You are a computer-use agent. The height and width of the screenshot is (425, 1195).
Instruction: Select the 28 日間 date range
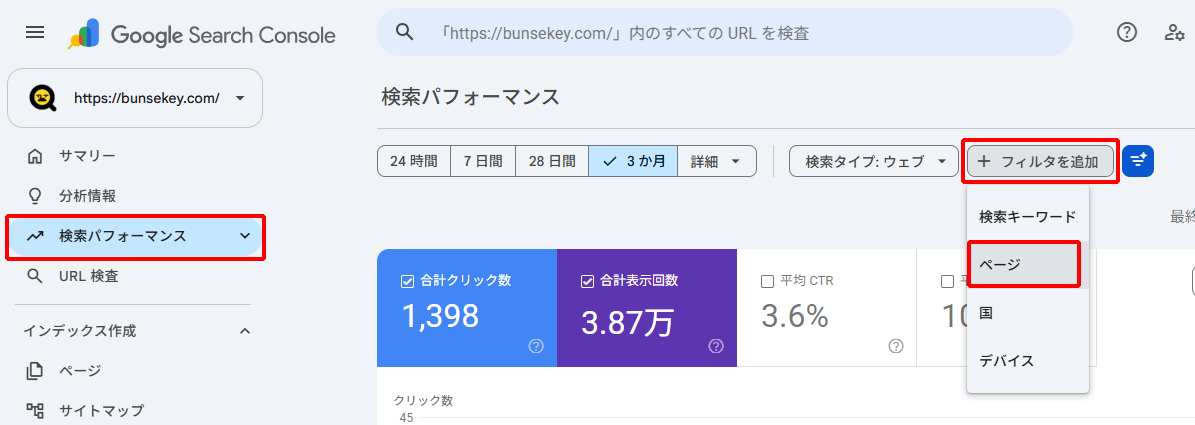click(552, 161)
